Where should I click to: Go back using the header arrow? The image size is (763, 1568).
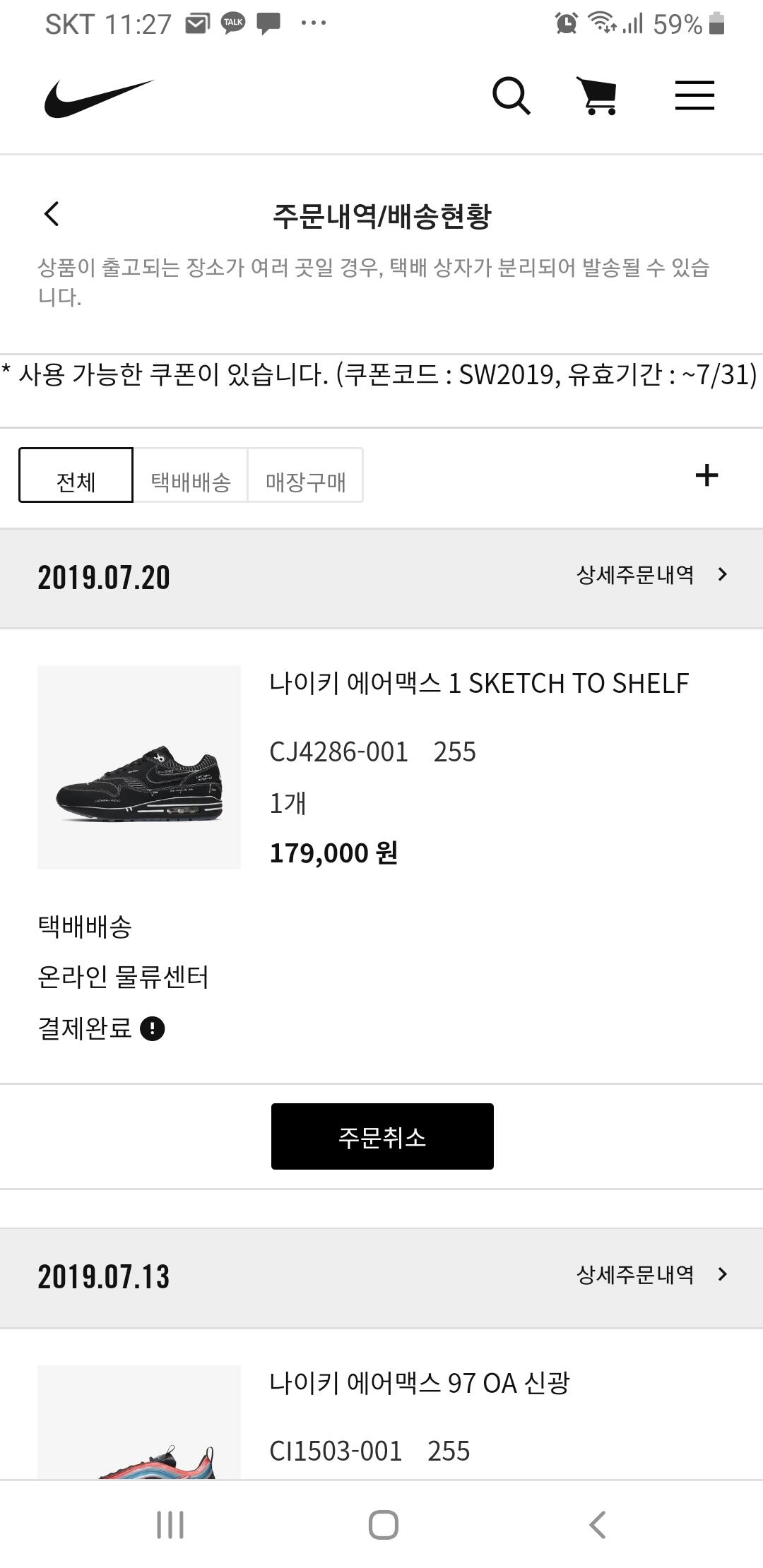coord(52,214)
